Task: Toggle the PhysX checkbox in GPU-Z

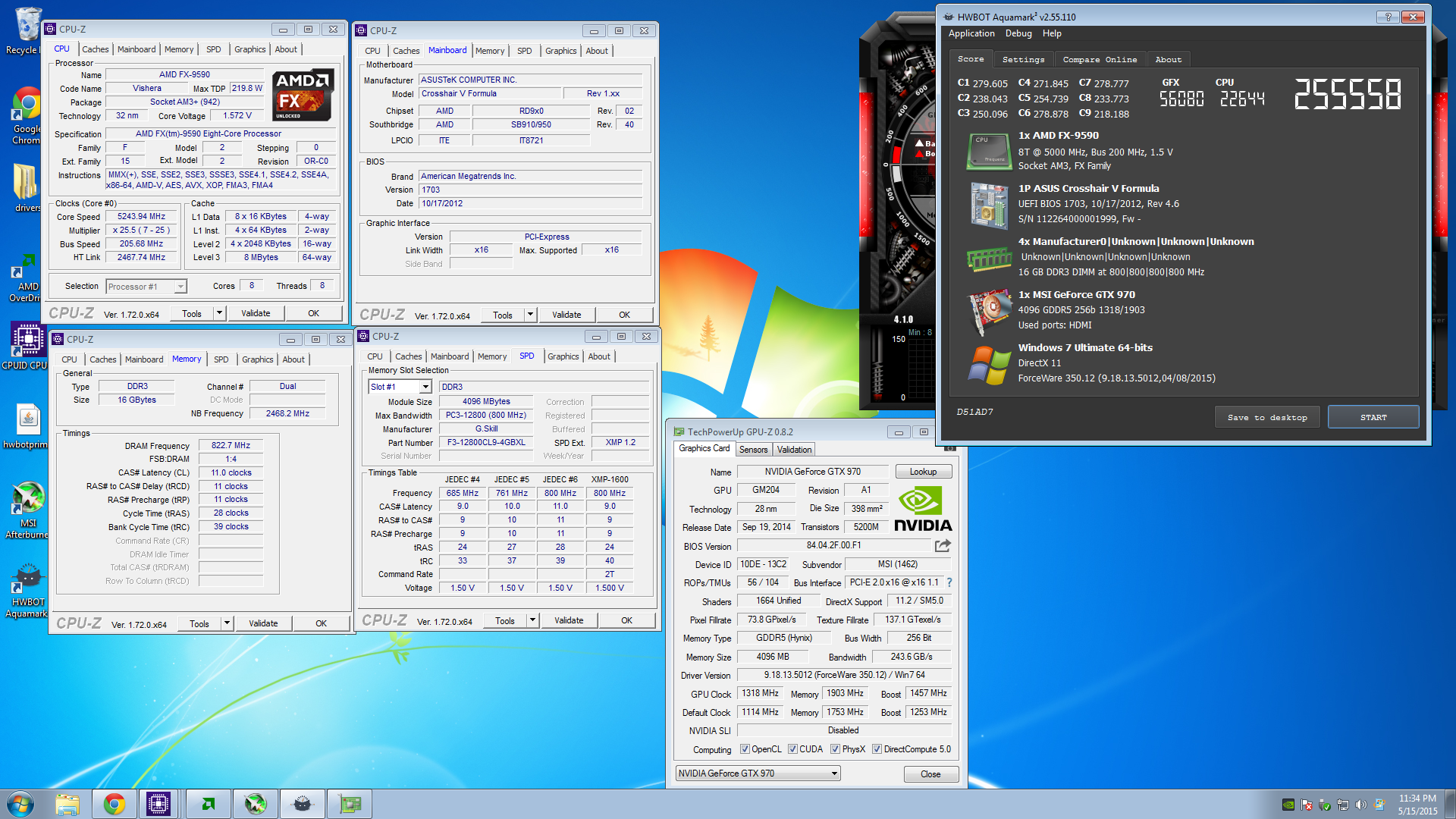Action: (x=835, y=749)
